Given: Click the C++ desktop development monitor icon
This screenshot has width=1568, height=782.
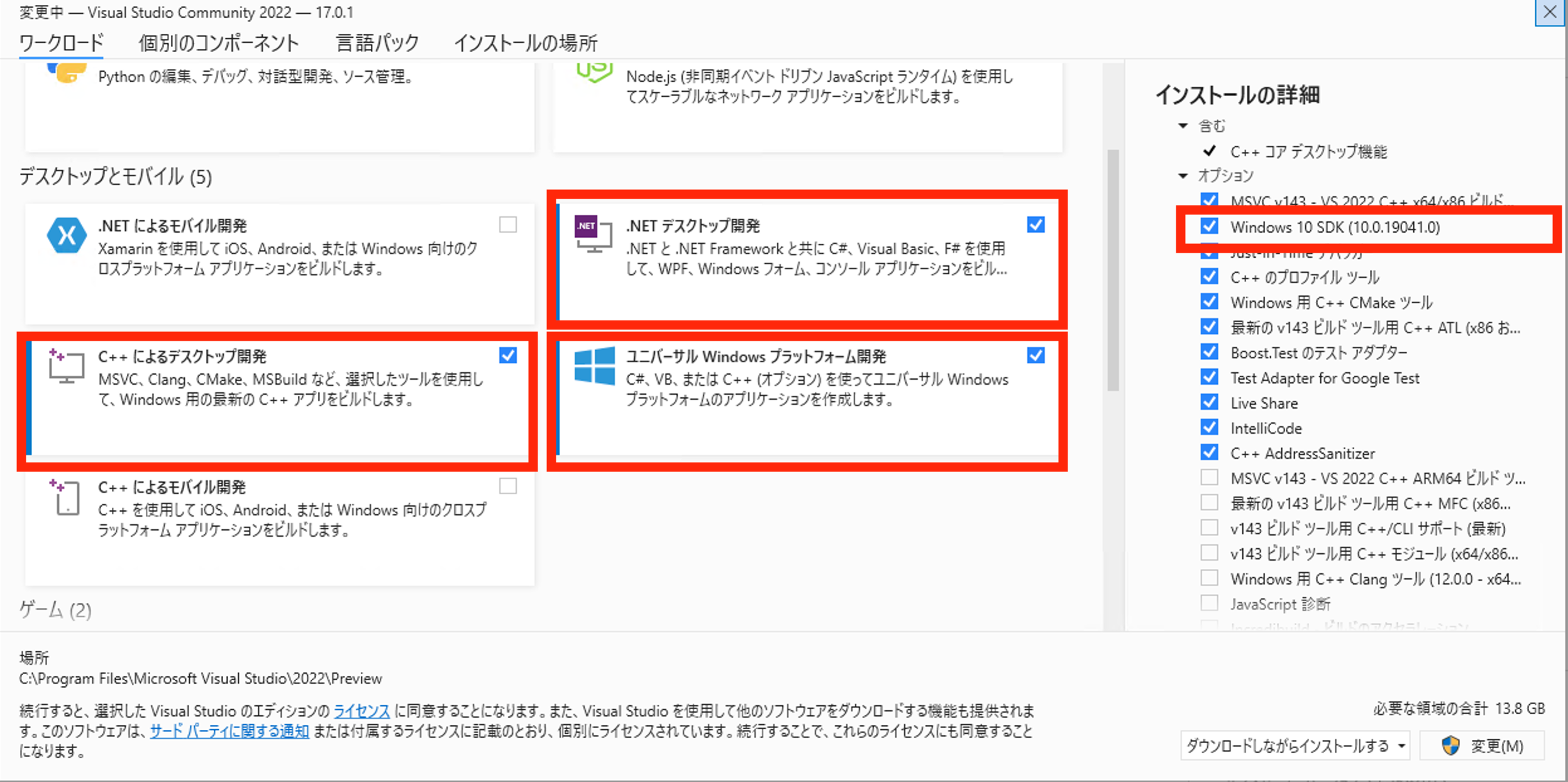Looking at the screenshot, I should coord(66,366).
